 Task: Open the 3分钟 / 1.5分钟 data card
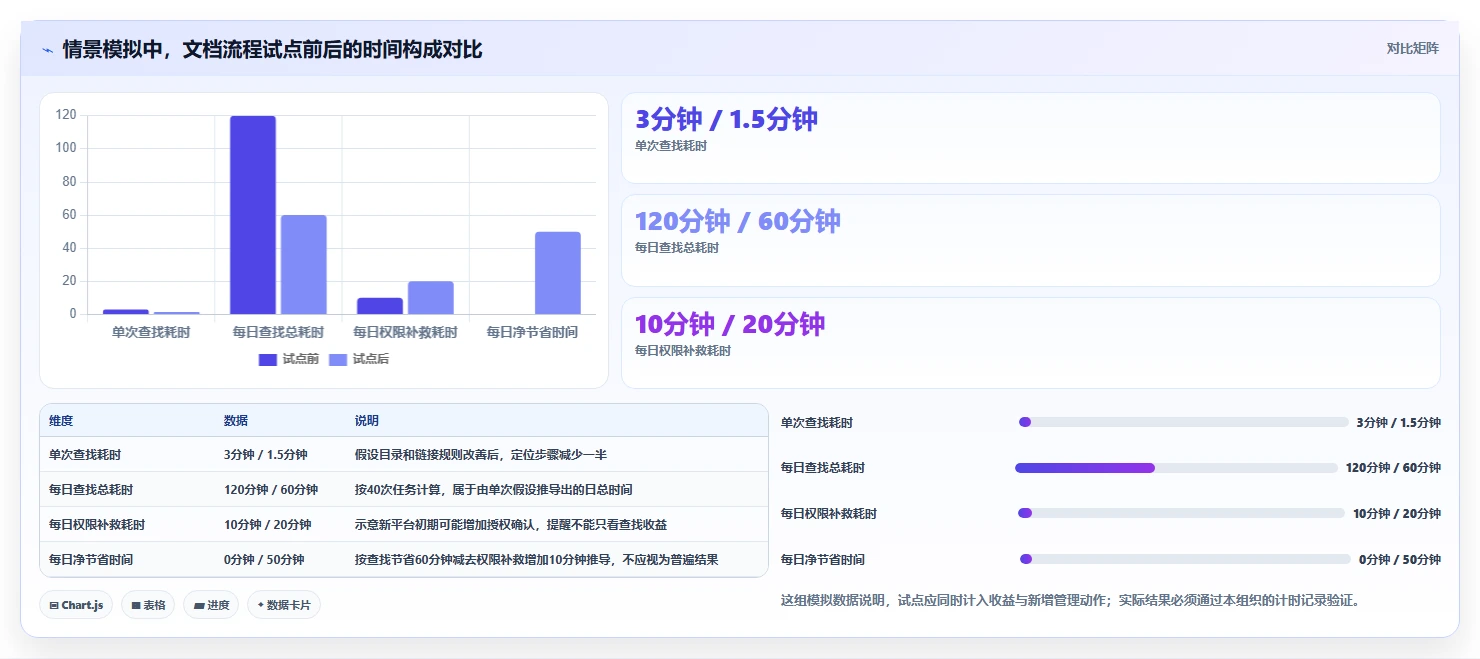click(x=1031, y=138)
